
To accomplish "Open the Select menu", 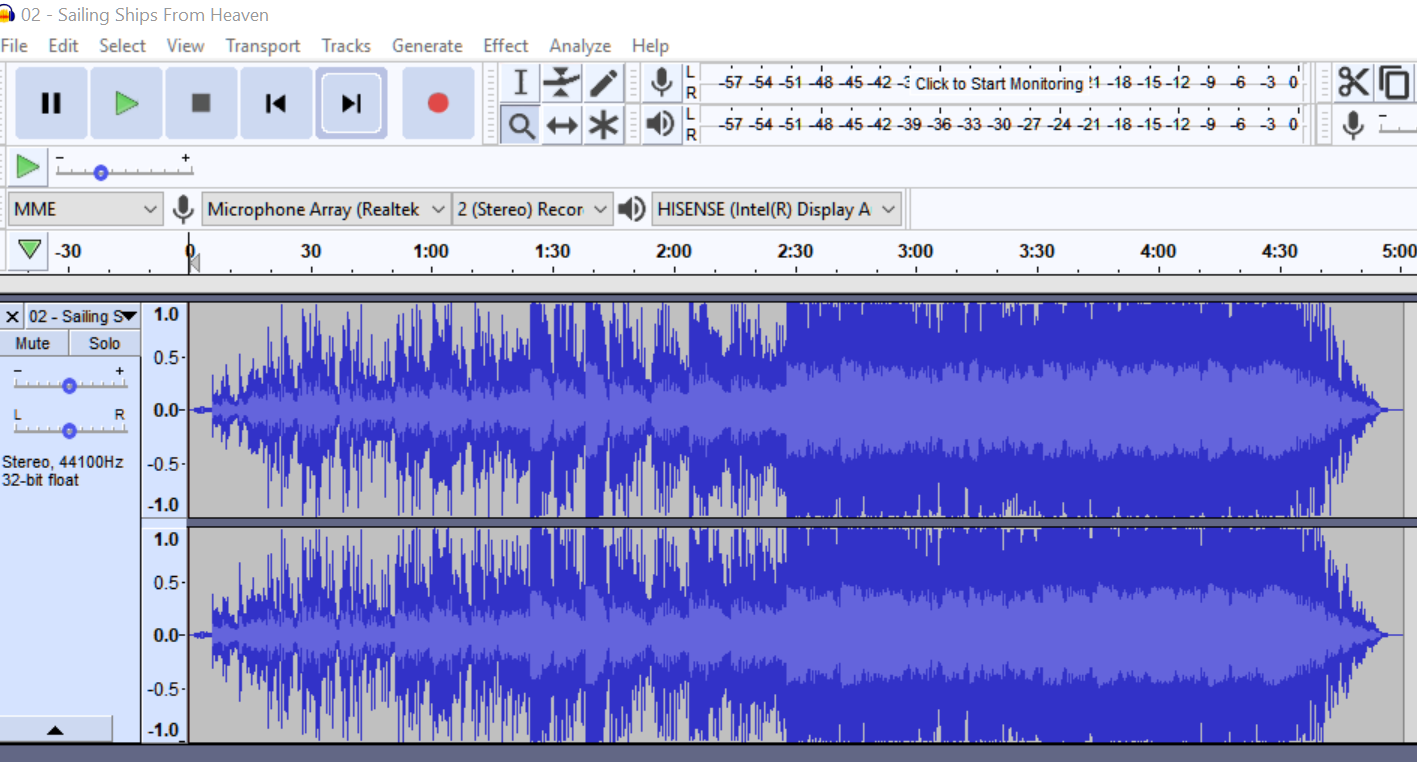I will pos(122,46).
